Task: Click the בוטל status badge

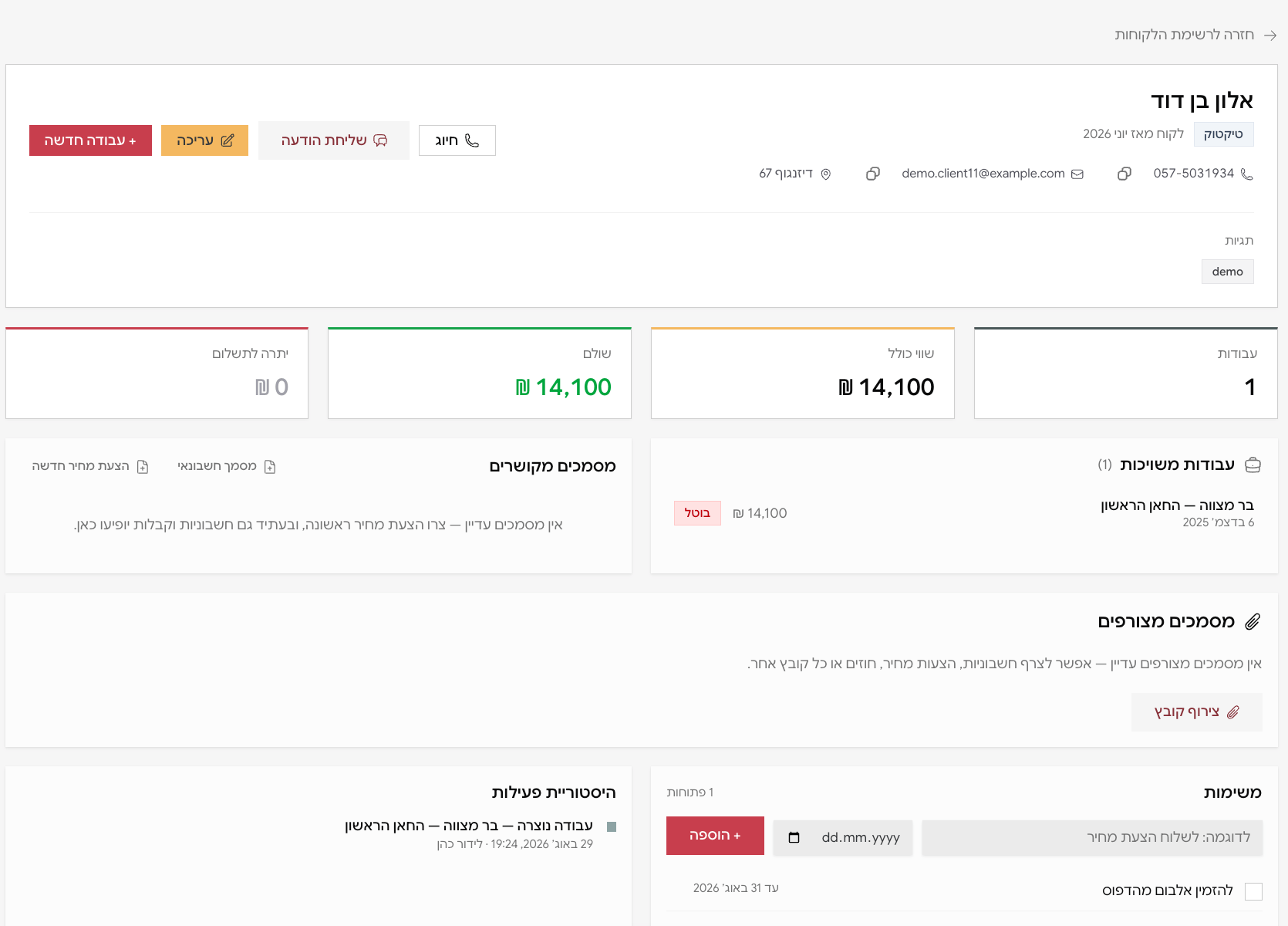Action: tap(697, 513)
